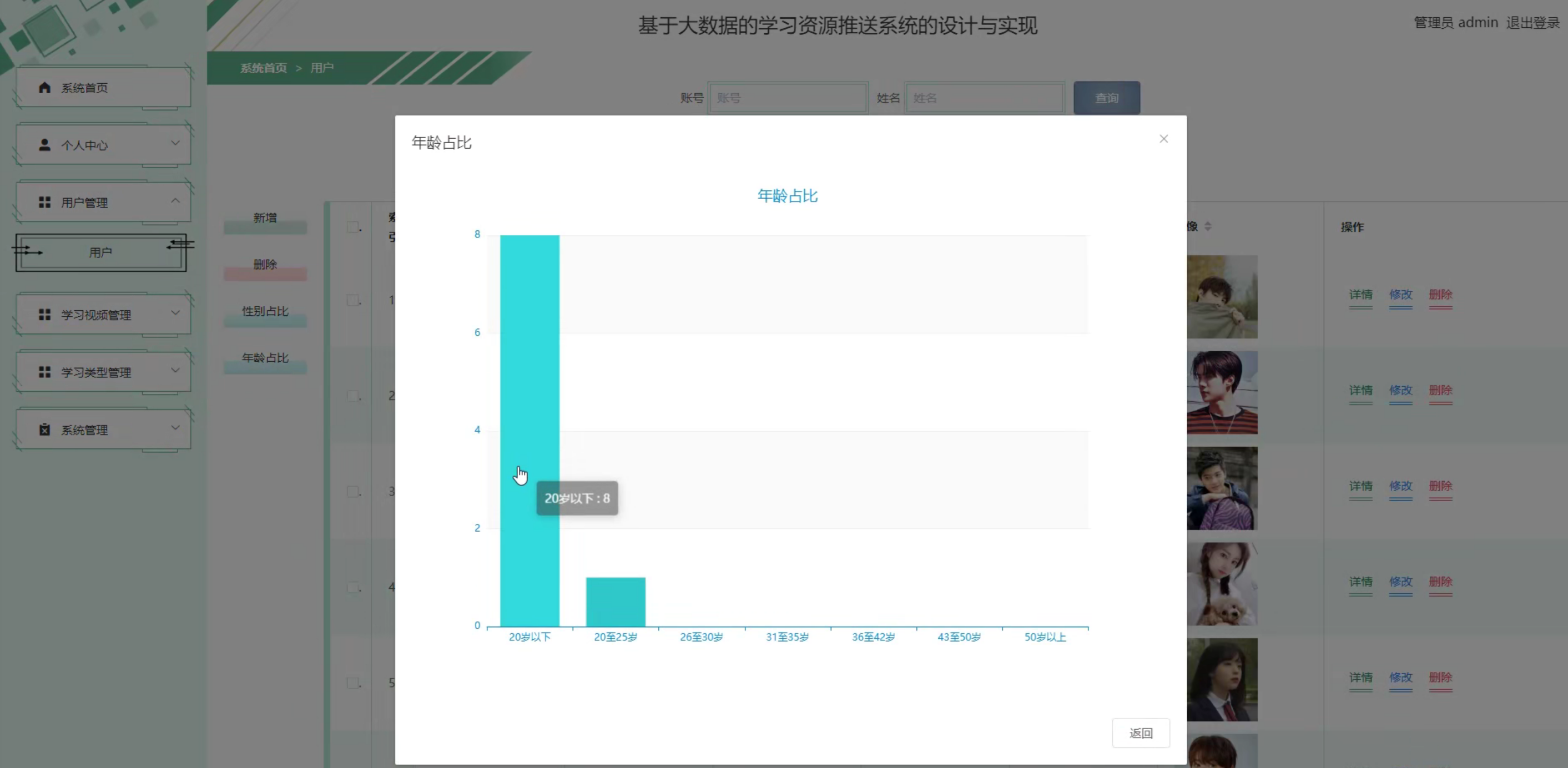This screenshot has width=1568, height=768.
Task: Click the 50岁以上 axis label
Action: click(1045, 637)
